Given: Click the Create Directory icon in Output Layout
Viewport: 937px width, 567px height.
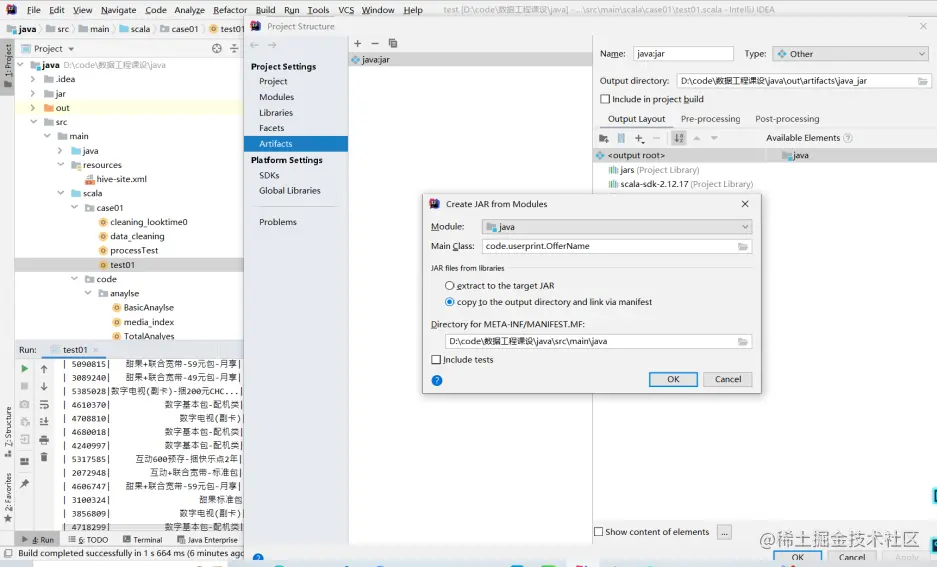Looking at the screenshot, I should pyautogui.click(x=604, y=138).
